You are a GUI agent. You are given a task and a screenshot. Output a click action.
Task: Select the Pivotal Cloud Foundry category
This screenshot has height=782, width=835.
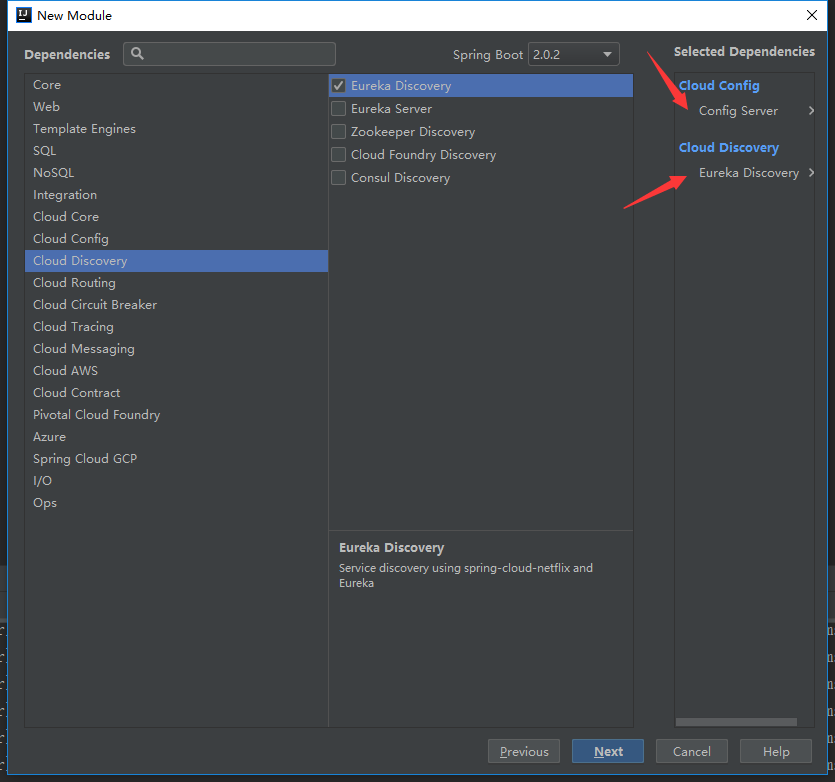[176, 415]
